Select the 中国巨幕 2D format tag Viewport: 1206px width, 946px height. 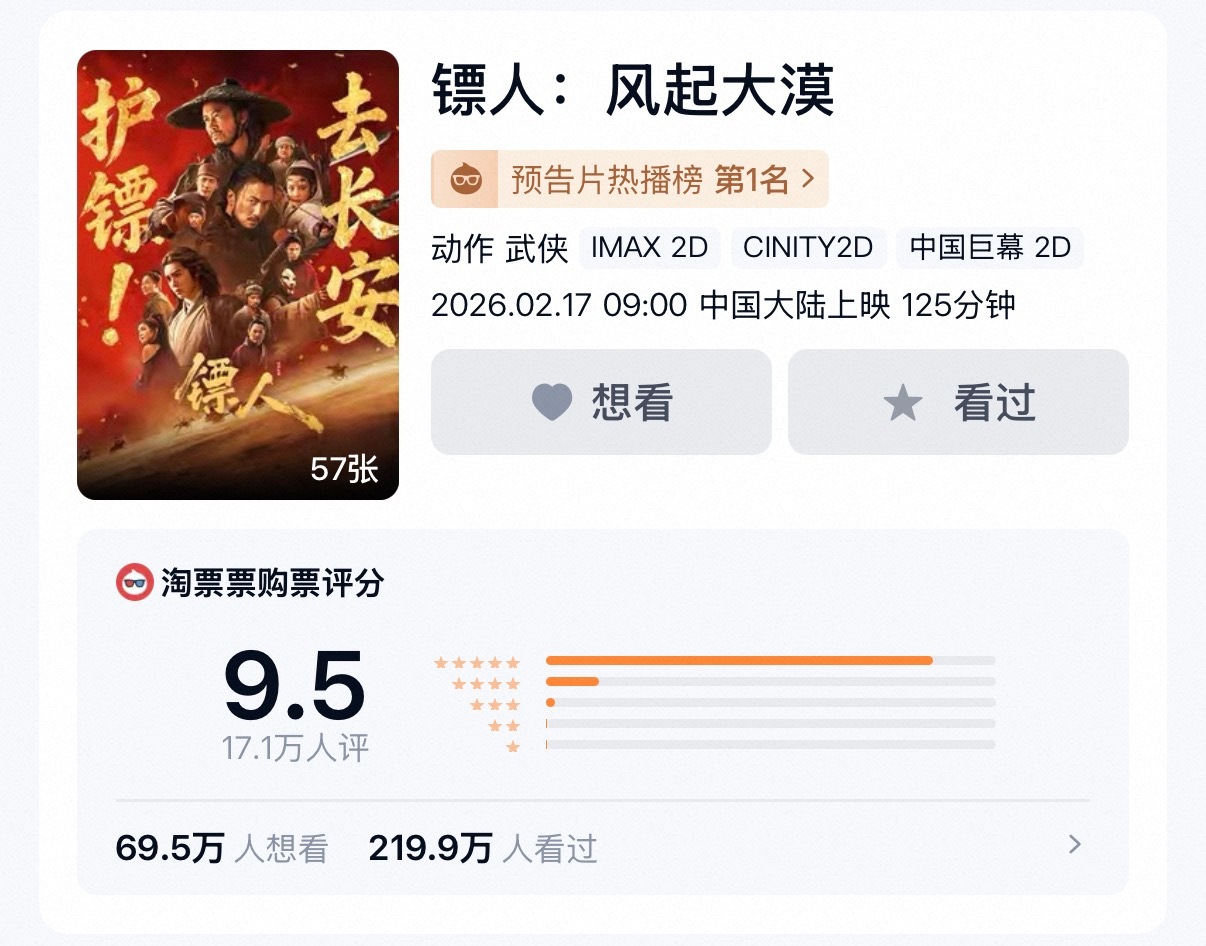990,247
